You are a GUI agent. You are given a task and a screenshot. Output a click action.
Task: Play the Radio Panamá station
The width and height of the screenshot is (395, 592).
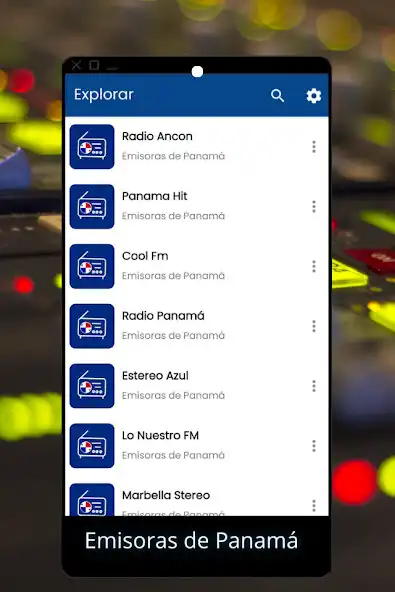point(197,326)
